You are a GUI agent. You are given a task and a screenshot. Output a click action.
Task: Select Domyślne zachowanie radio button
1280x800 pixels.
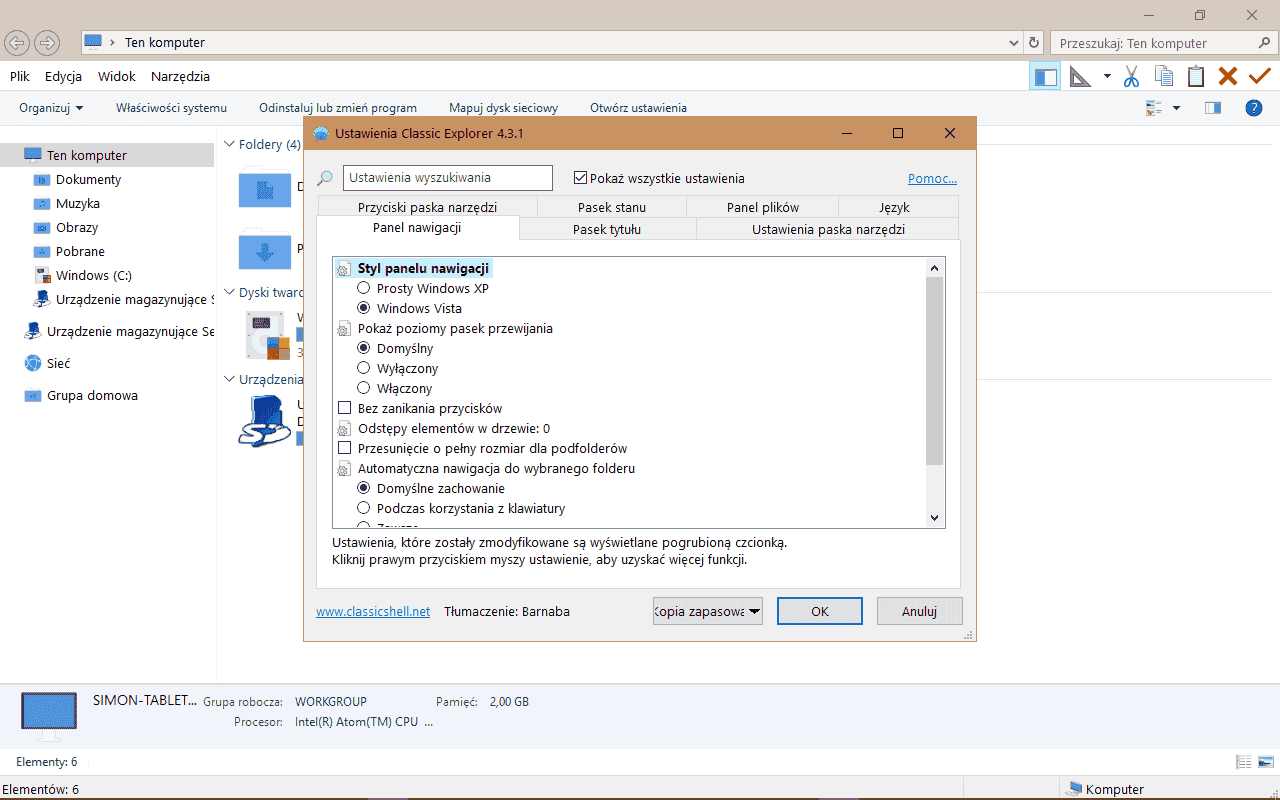pos(364,488)
